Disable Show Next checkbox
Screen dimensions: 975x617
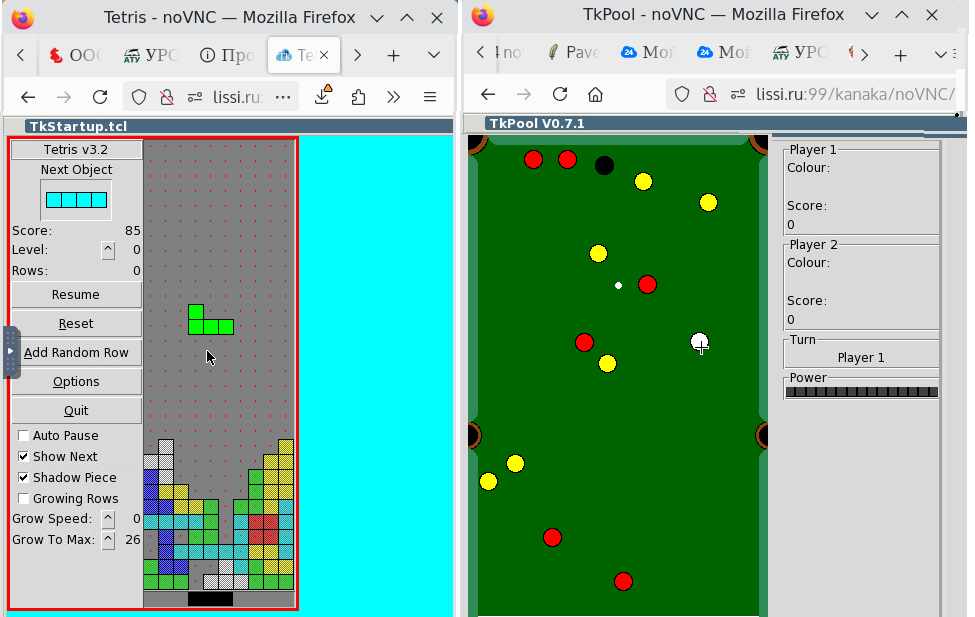click(24, 457)
